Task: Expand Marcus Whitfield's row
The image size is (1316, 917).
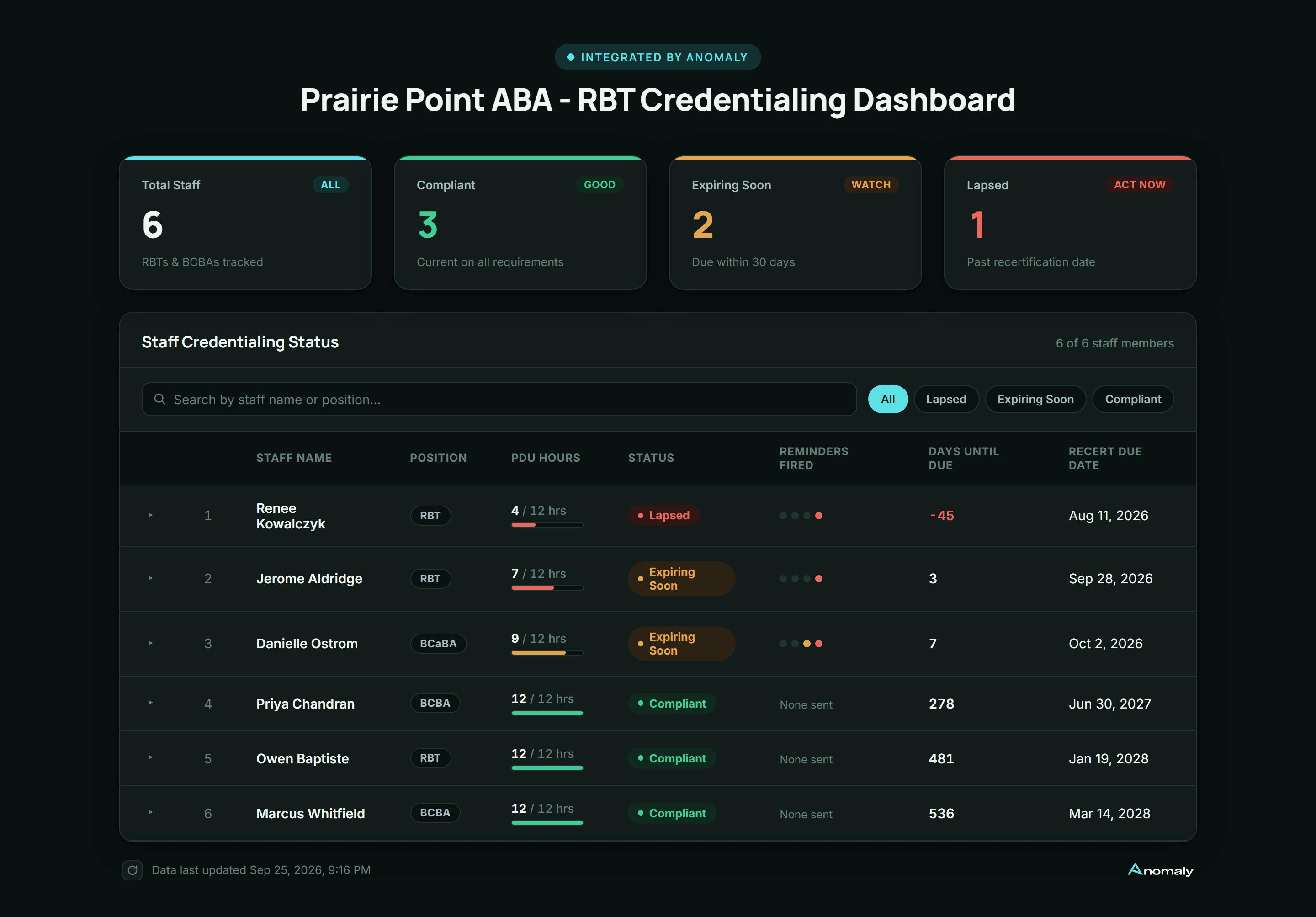Action: coord(151,812)
